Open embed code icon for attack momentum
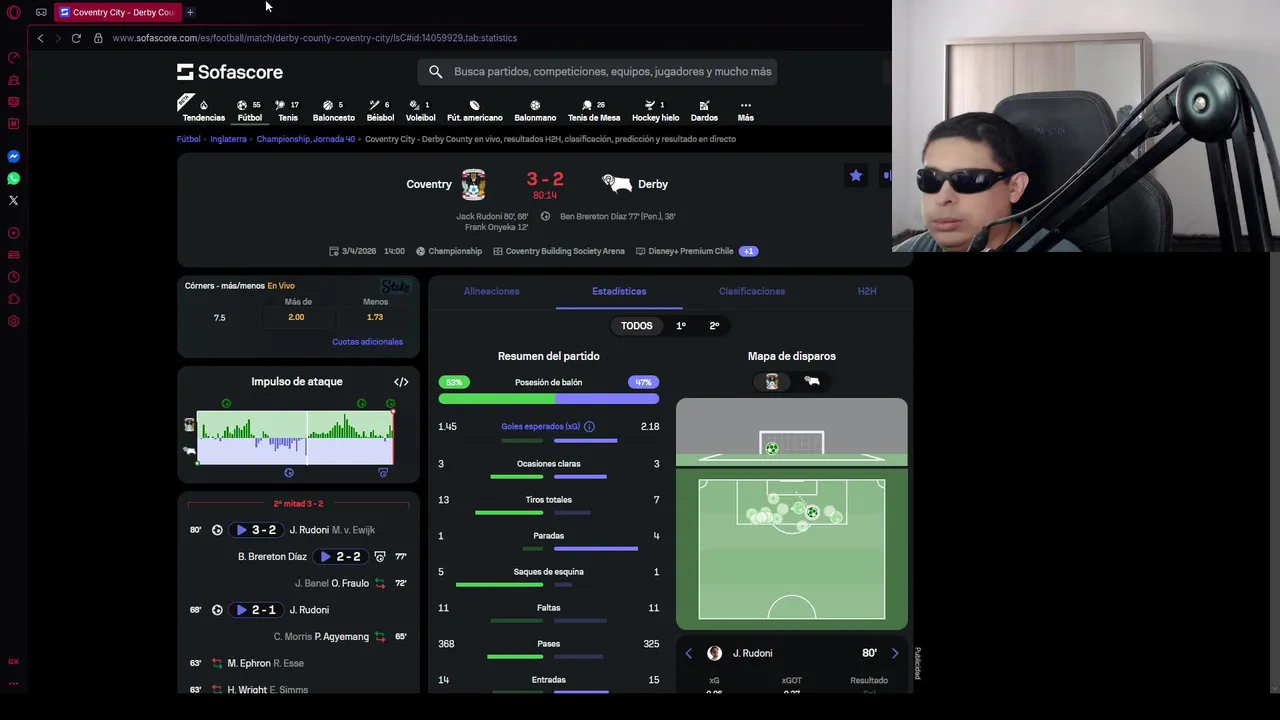Image resolution: width=1280 pixels, height=720 pixels. (401, 382)
